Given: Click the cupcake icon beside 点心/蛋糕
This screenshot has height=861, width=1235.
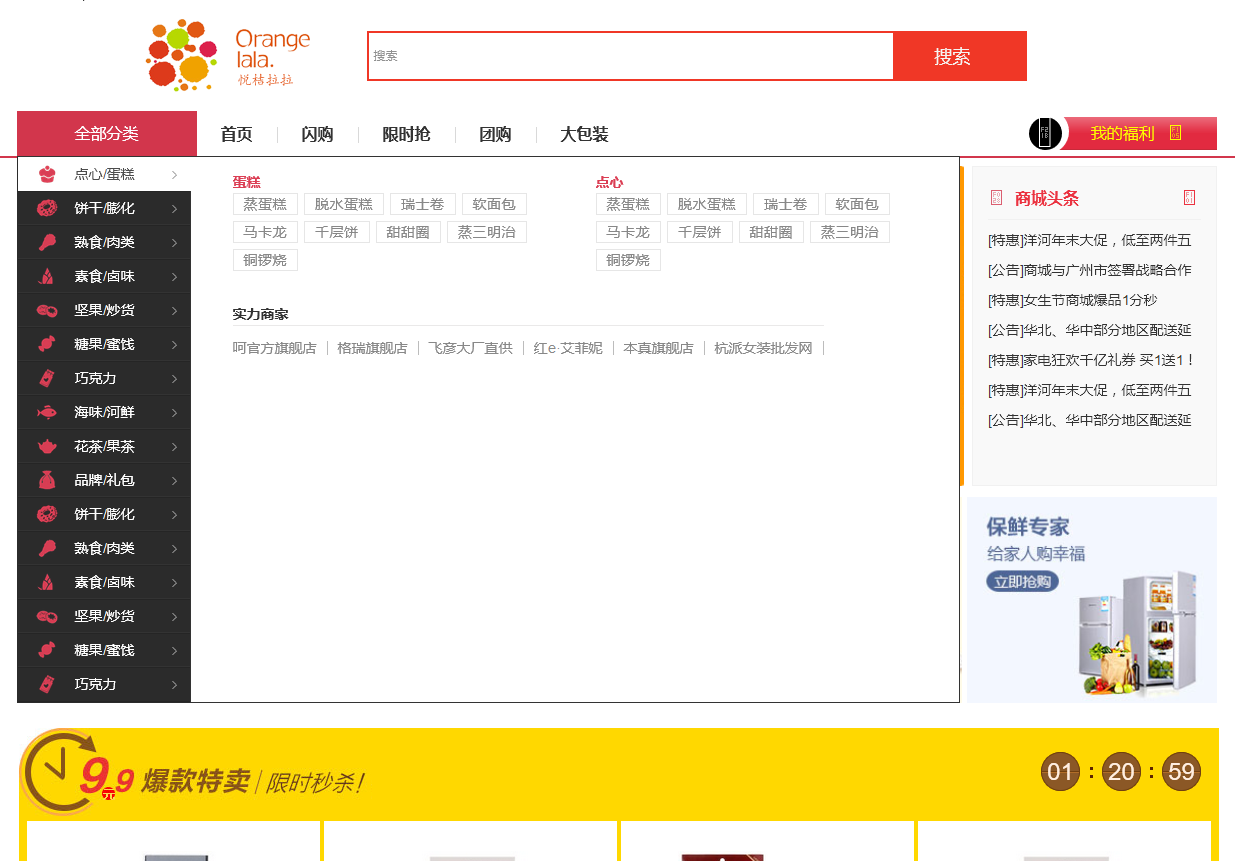Looking at the screenshot, I should [x=47, y=175].
